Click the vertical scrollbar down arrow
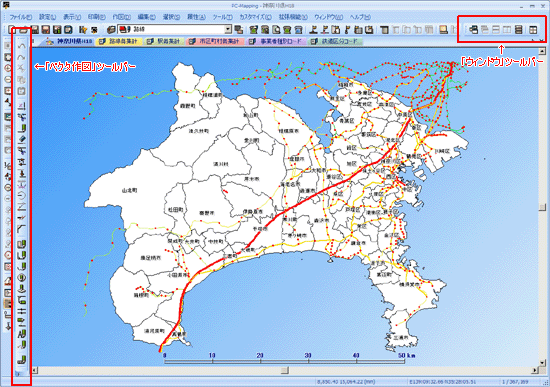The width and height of the screenshot is (550, 387). coord(542,362)
